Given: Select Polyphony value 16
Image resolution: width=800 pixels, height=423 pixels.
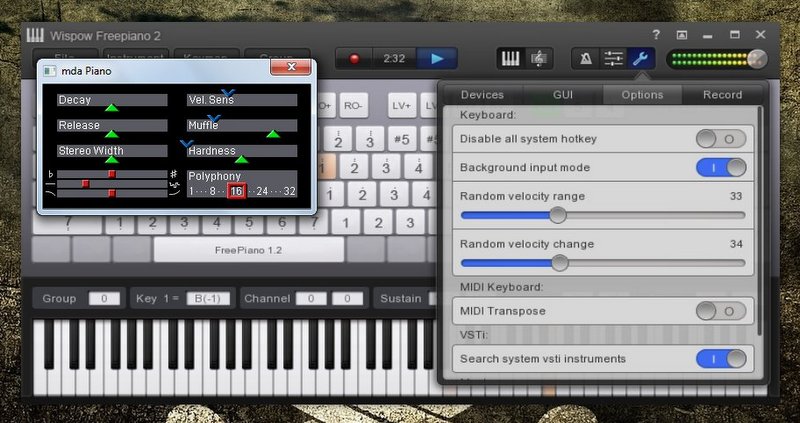Looking at the screenshot, I should [236, 191].
